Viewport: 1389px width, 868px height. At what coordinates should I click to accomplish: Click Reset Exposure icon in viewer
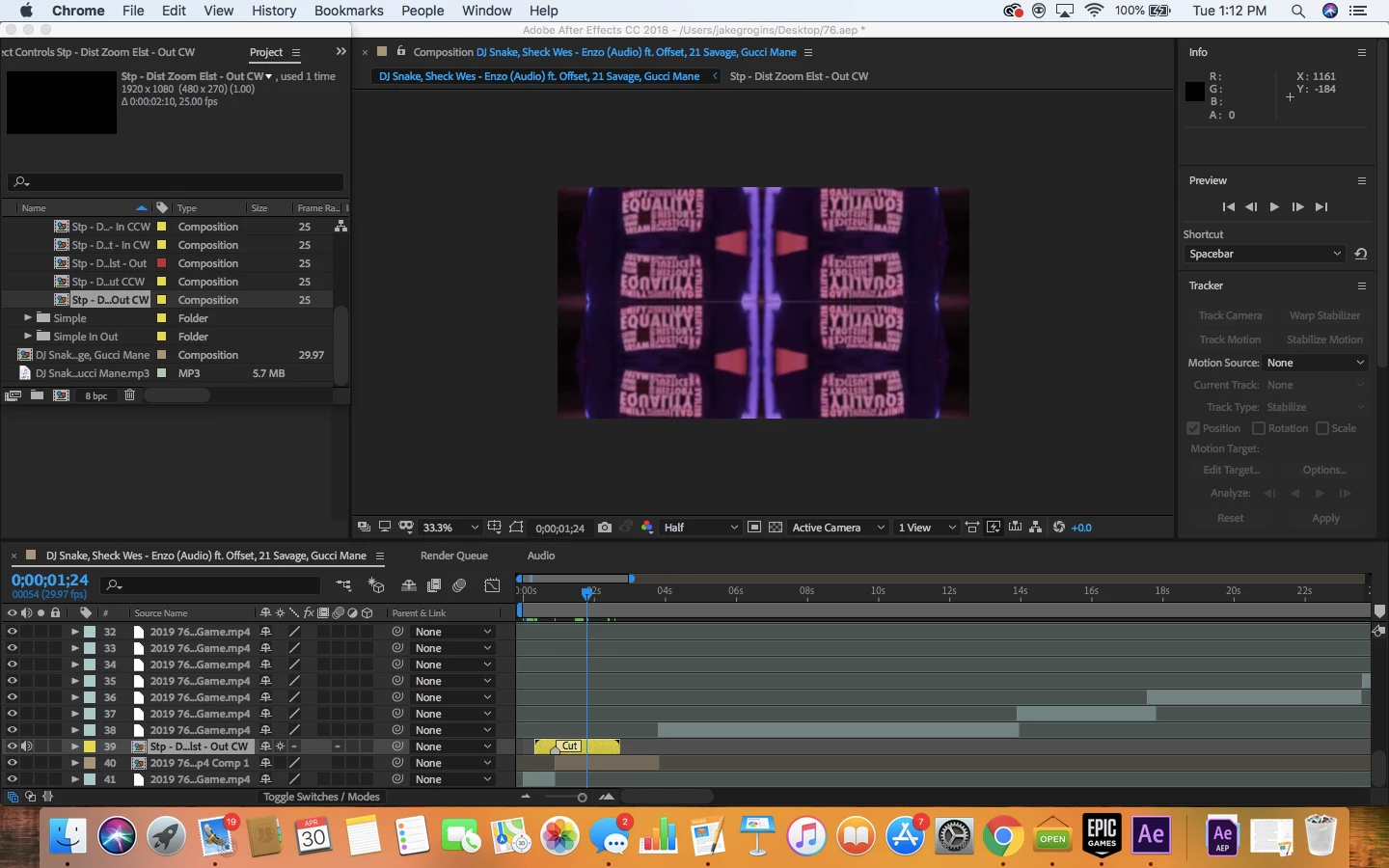[1059, 528]
